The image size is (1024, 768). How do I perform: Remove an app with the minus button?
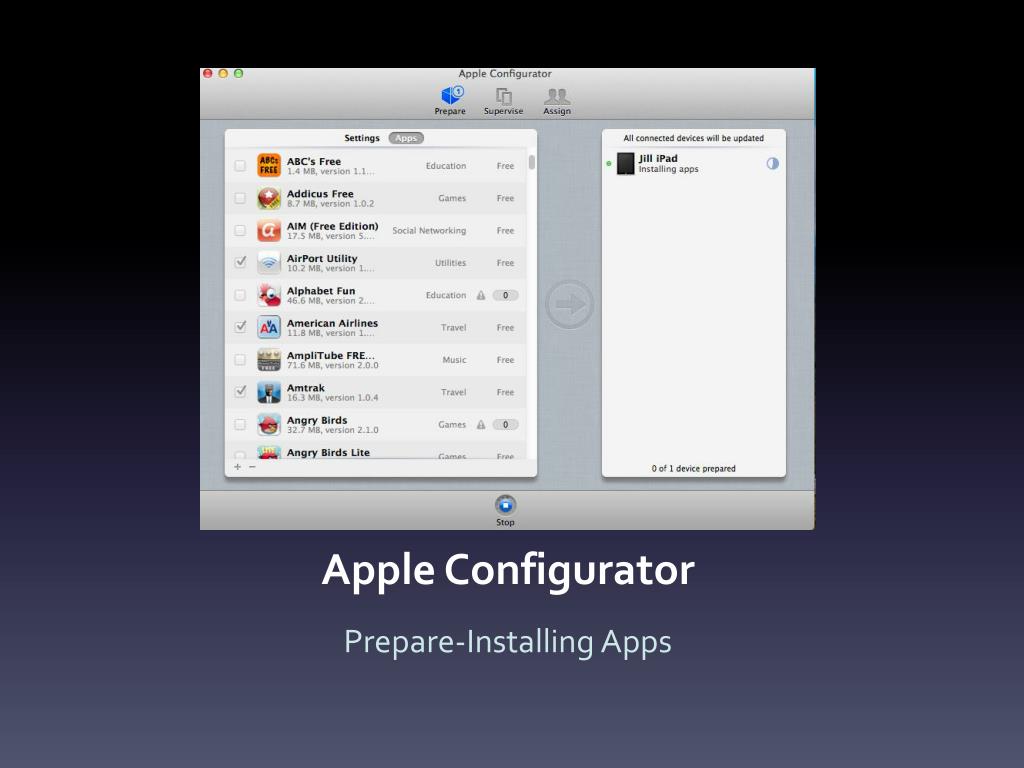pyautogui.click(x=252, y=467)
